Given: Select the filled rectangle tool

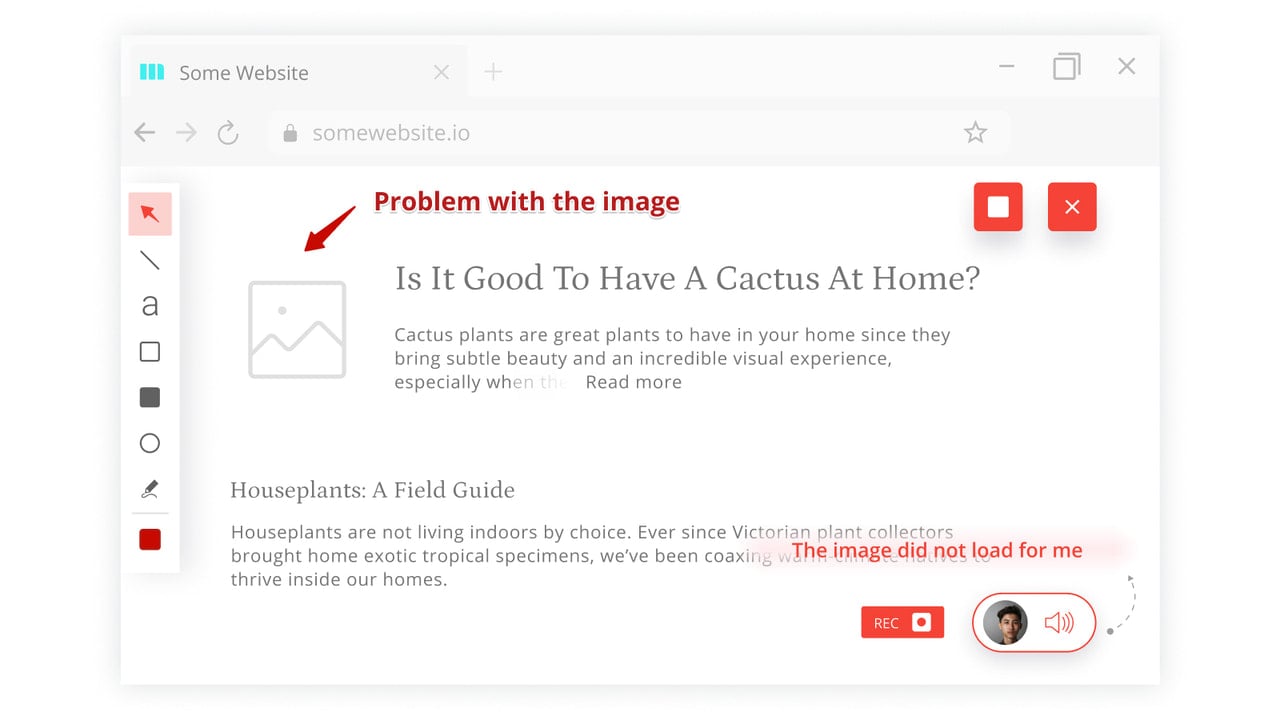Looking at the screenshot, I should tap(150, 398).
